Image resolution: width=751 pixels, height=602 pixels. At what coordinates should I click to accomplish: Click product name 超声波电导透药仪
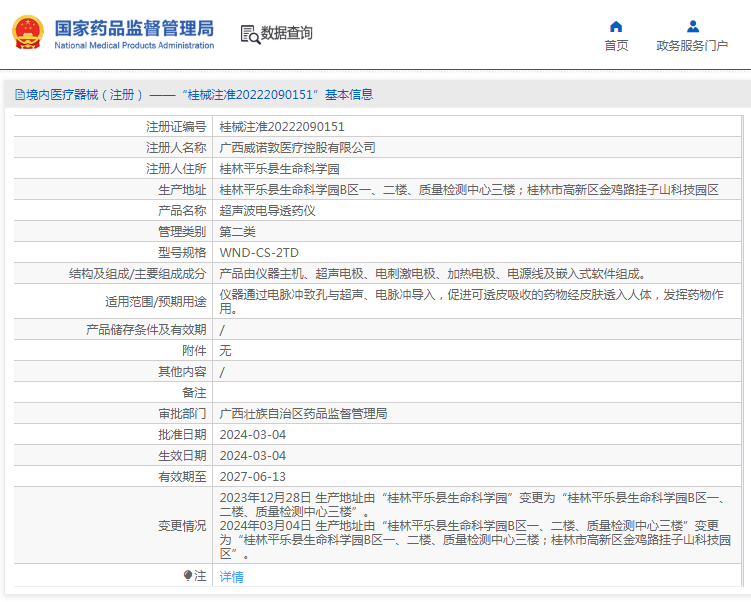(267, 211)
